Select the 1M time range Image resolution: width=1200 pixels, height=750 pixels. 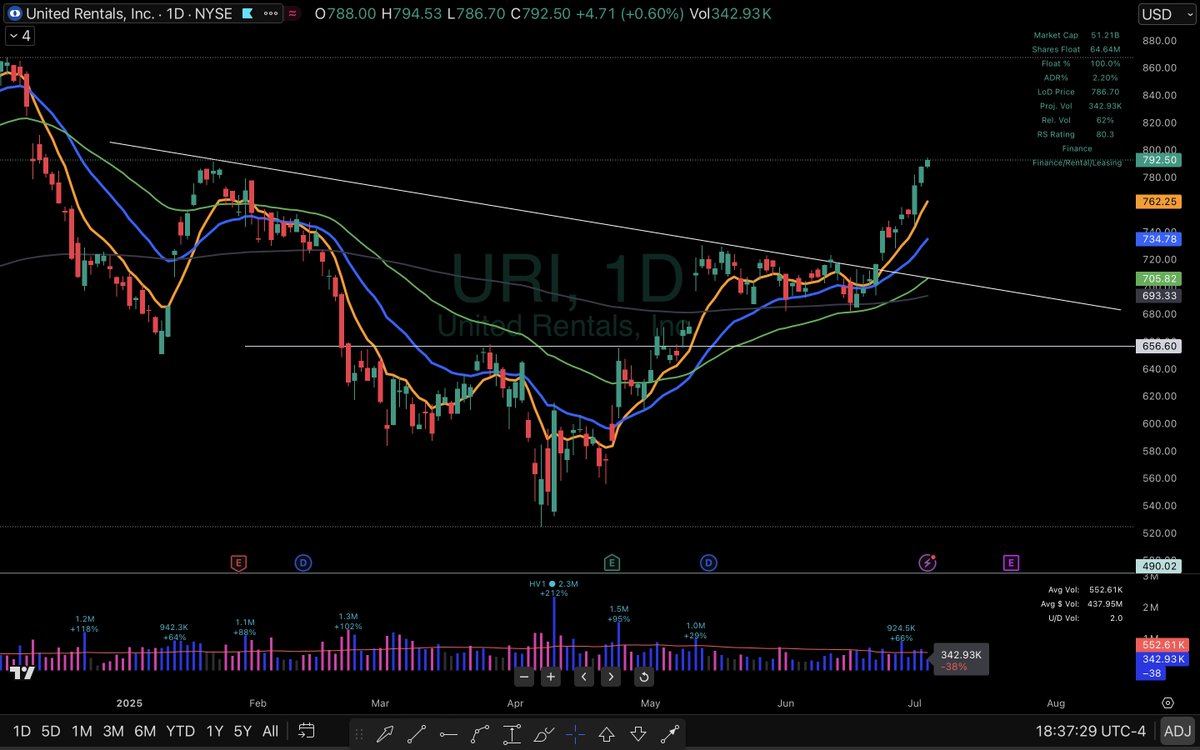click(x=82, y=731)
